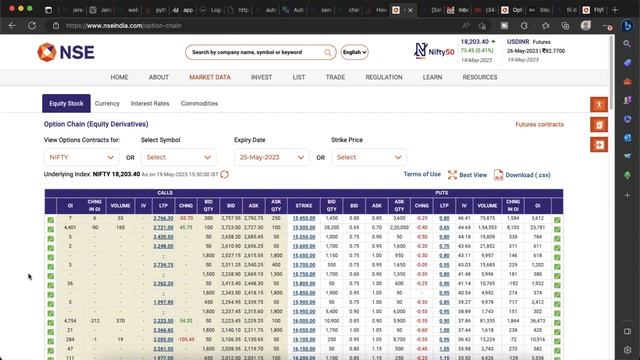Open the Expiry Date 25-May-2023 dropdown
The image size is (640, 360).
(272, 157)
